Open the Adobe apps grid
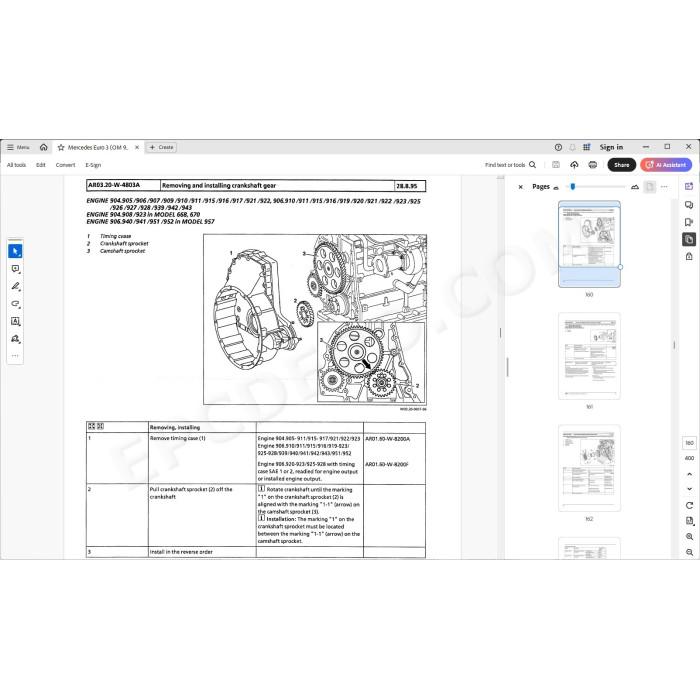This screenshot has width=700, height=700. pyautogui.click(x=587, y=147)
